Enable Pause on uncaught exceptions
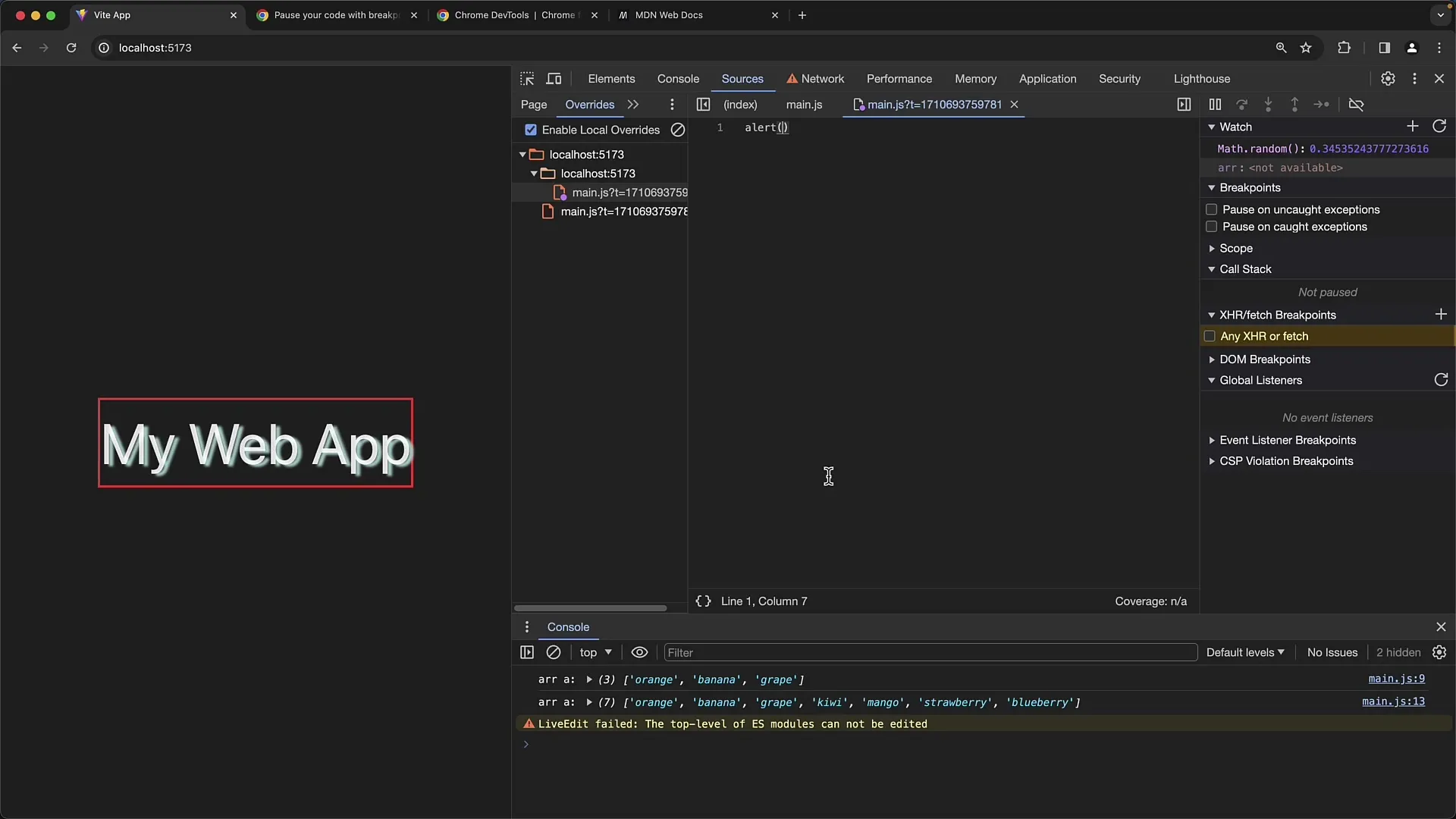 pos(1211,210)
